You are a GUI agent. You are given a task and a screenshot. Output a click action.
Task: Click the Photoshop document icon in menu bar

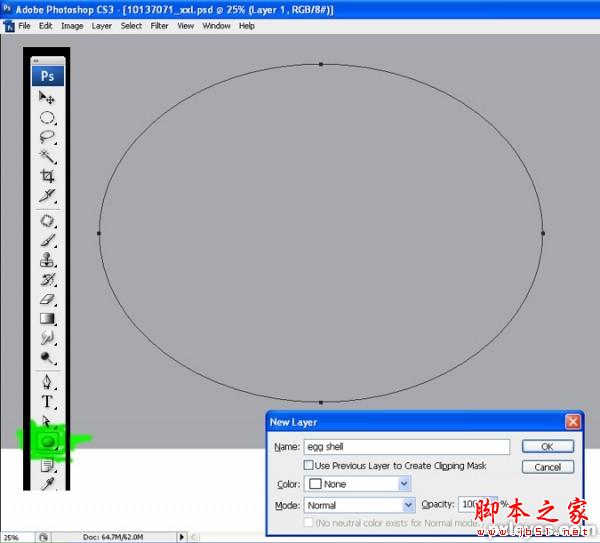click(x=9, y=26)
